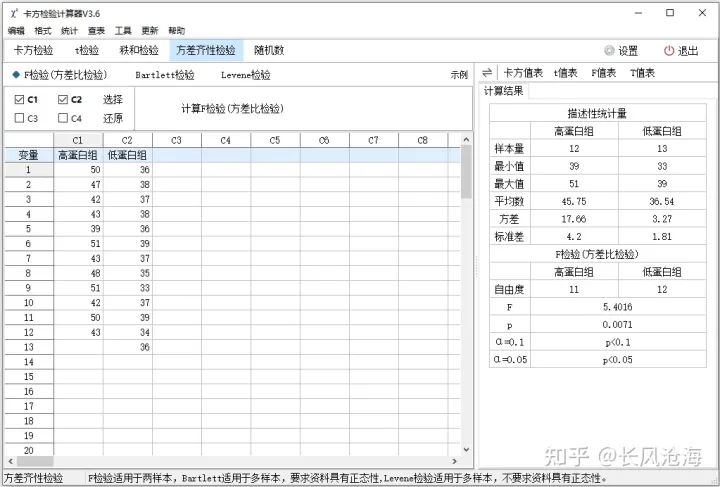Switch to the 随机数 tab
The width and height of the screenshot is (720, 487).
tap(269, 50)
